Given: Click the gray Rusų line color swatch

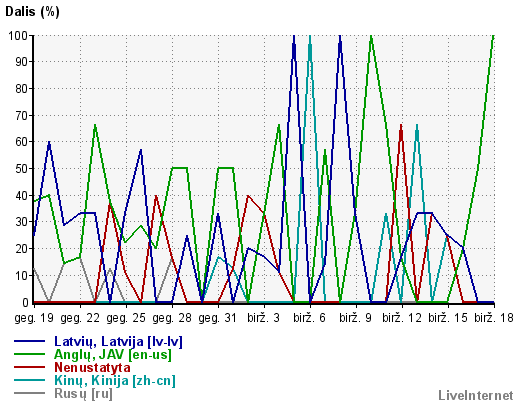Looking at the screenshot, I should click(29, 393).
